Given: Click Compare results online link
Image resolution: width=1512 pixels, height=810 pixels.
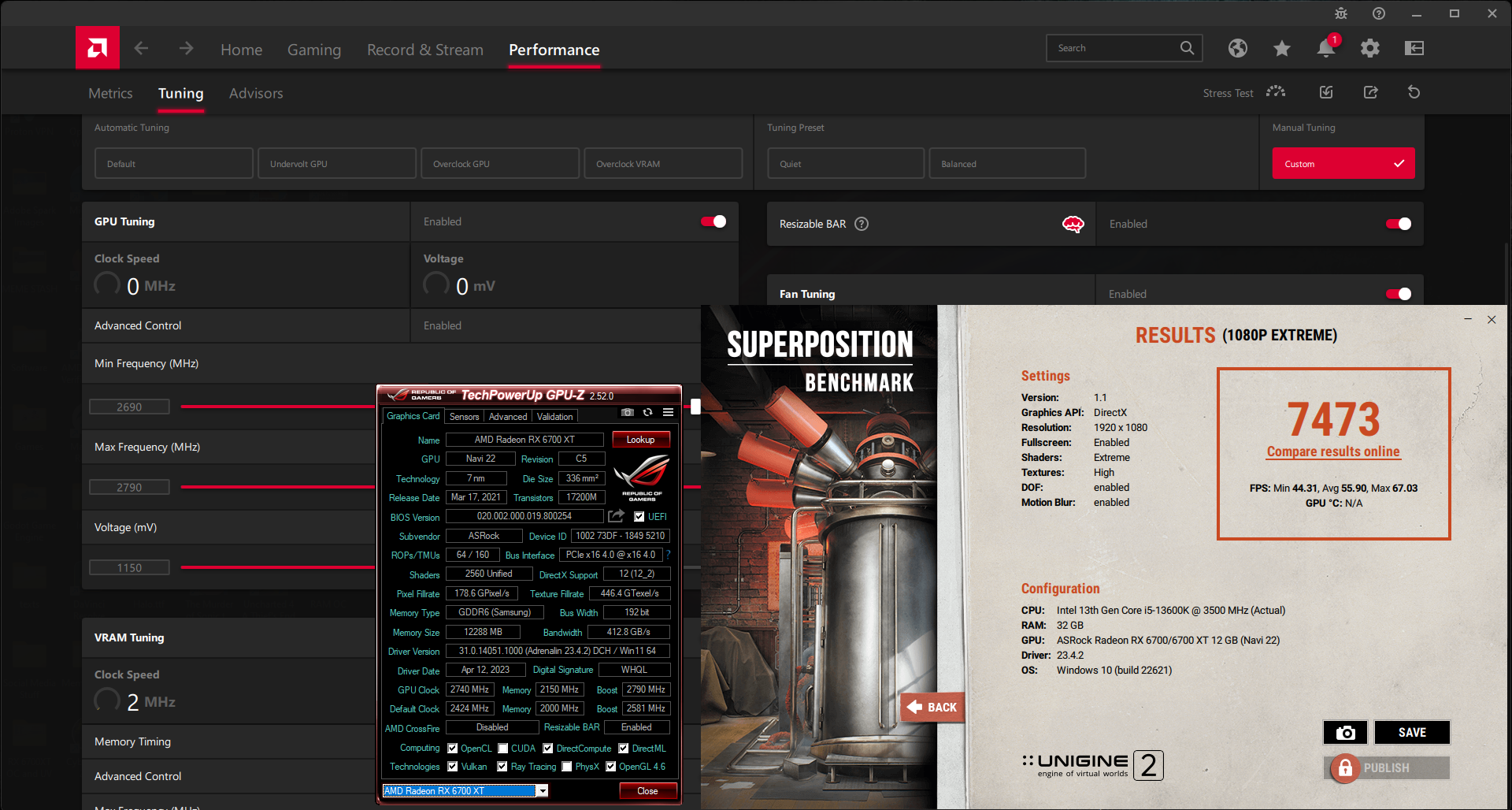Looking at the screenshot, I should (x=1333, y=451).
